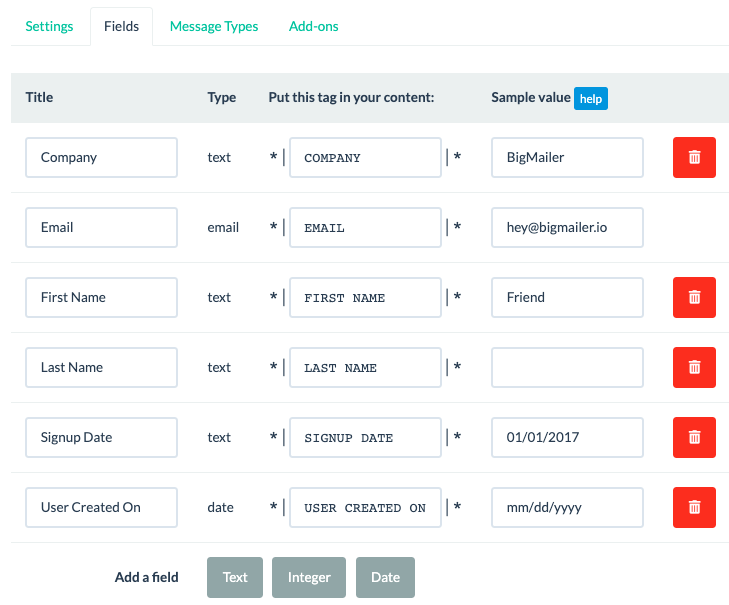Edit the Signup Date title field
The width and height of the screenshot is (729, 605).
pyautogui.click(x=101, y=437)
